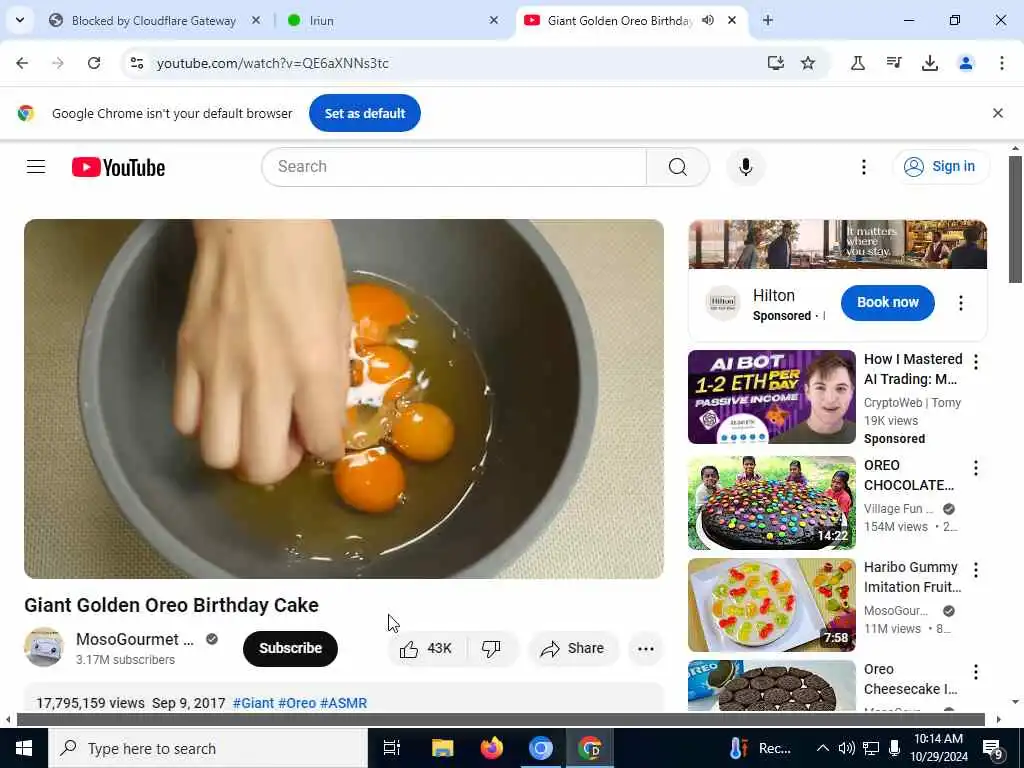Switch to the Iriun tab
Screen dimensions: 1024x768
[x=392, y=20]
